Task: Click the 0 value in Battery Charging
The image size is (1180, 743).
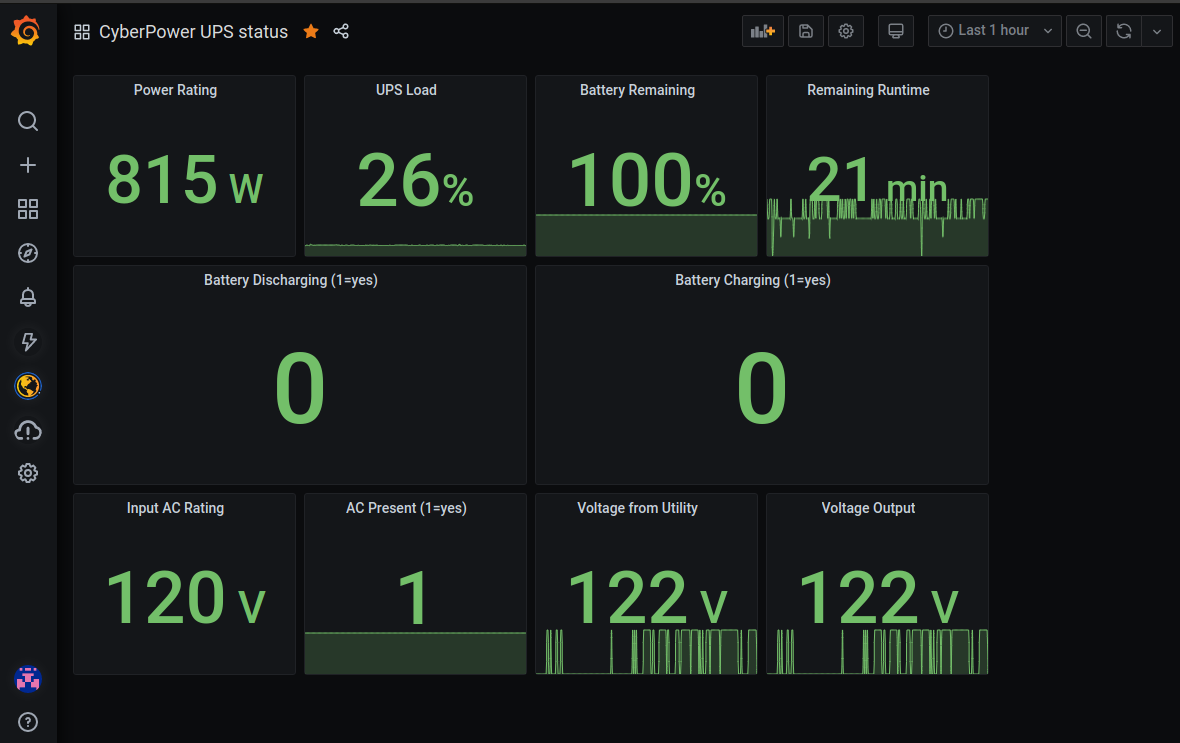Action: (762, 388)
